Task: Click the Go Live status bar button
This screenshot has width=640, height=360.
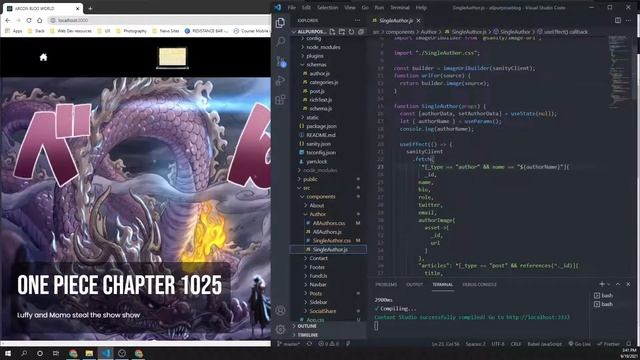Action: [x=580, y=344]
